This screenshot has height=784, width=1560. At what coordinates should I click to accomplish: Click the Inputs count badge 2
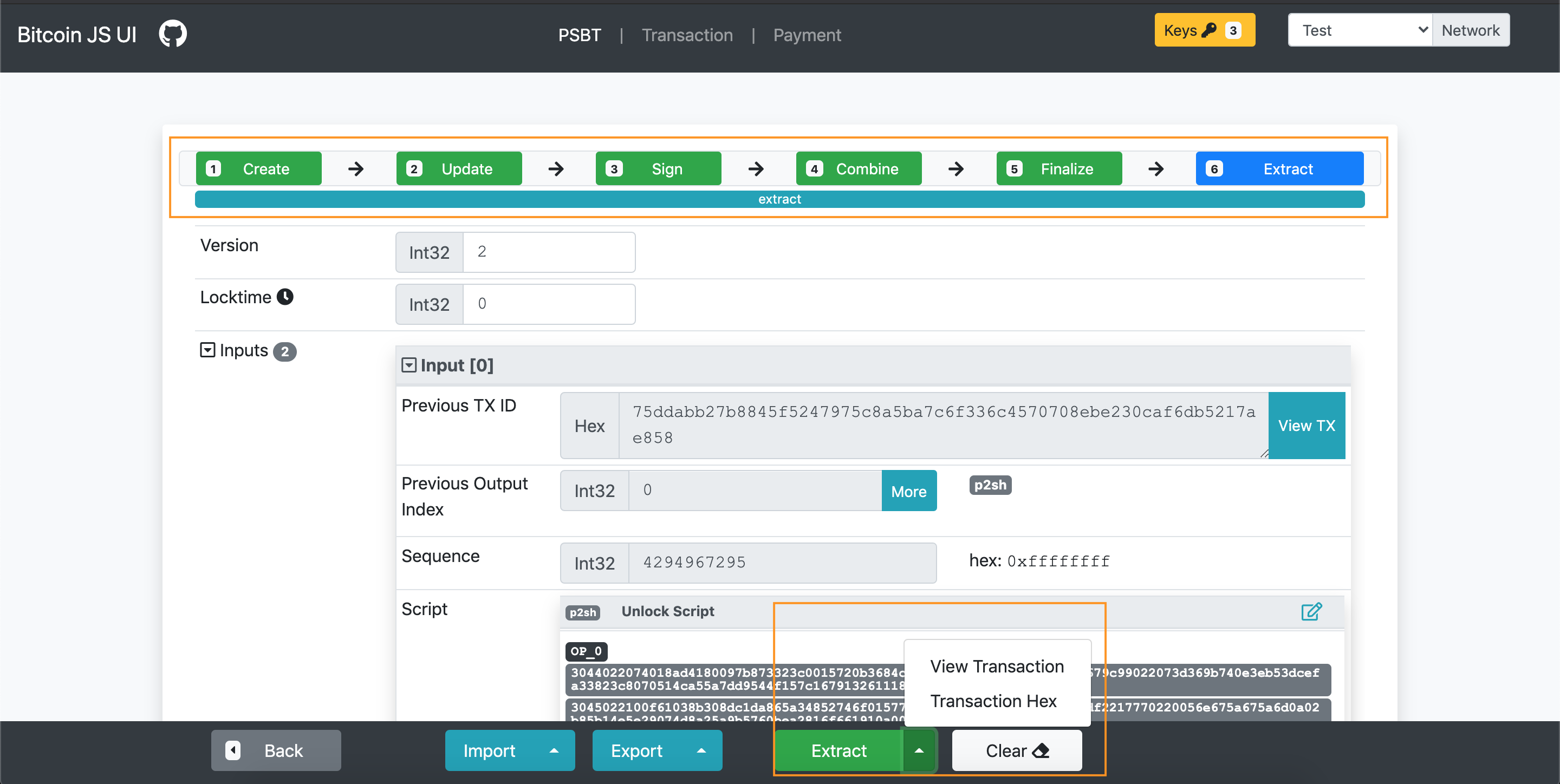click(x=284, y=351)
